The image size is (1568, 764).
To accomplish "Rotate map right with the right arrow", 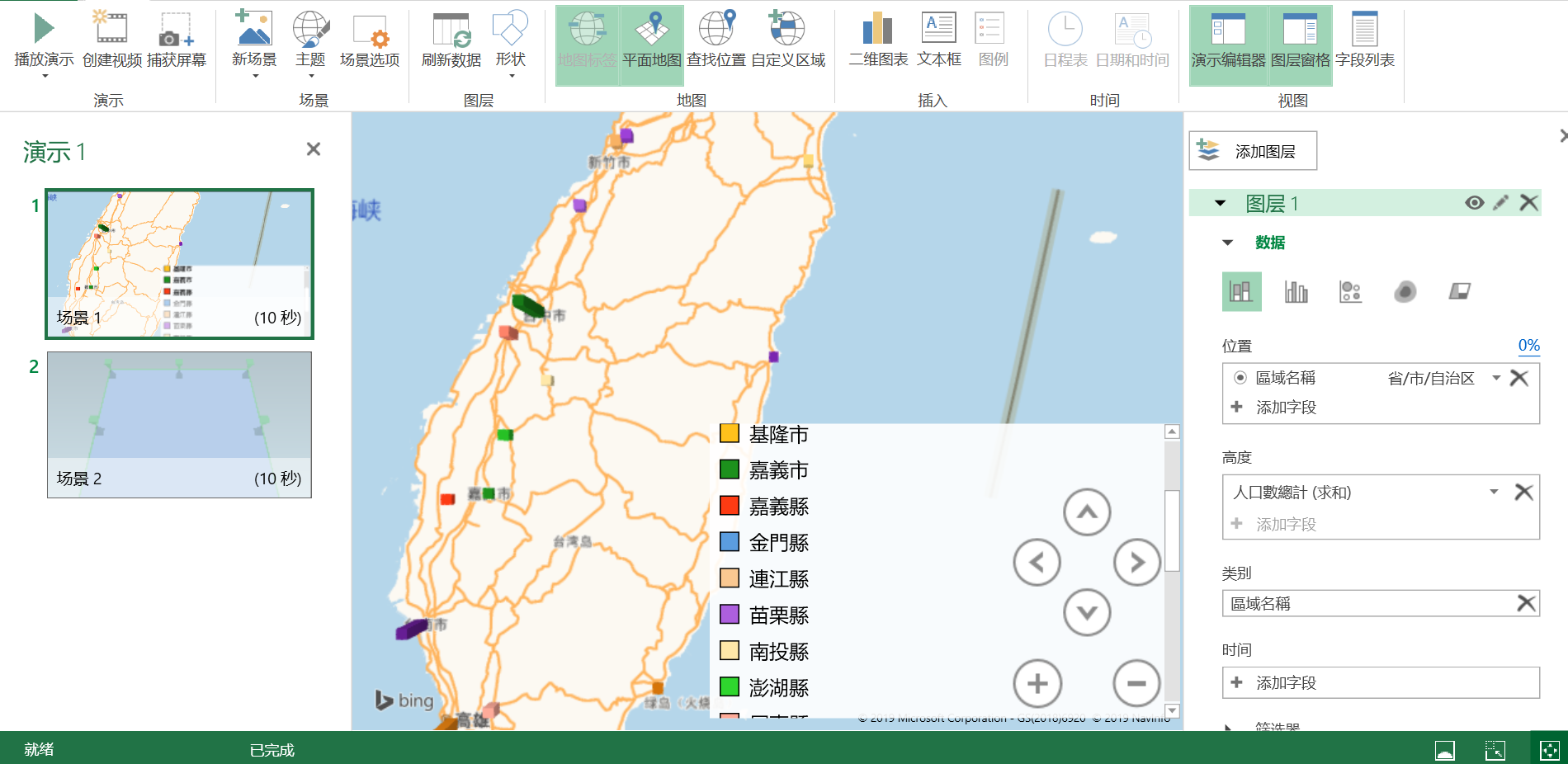I will [x=1137, y=563].
